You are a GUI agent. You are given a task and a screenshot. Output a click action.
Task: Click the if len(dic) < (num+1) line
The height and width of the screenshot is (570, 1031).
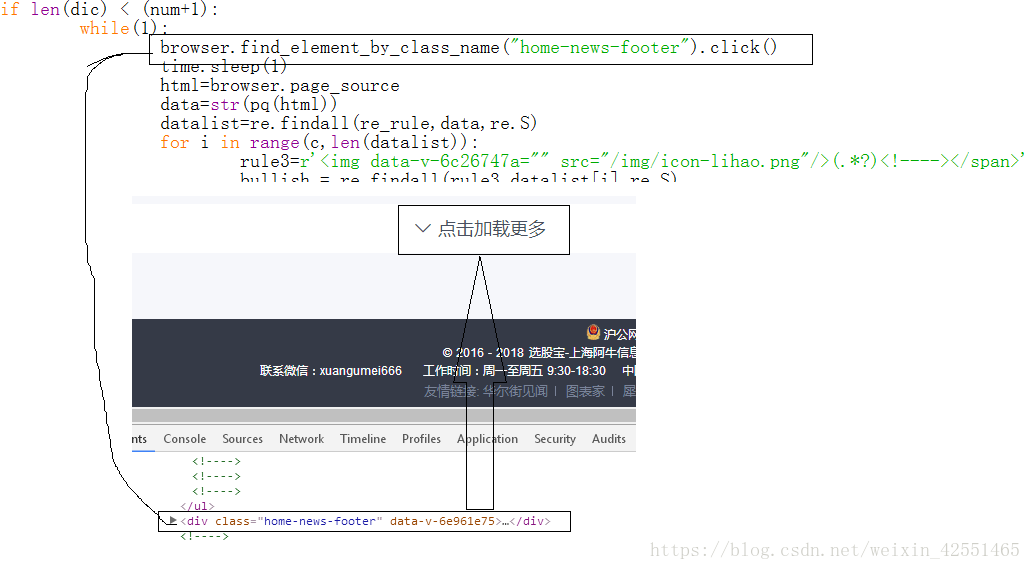point(109,10)
